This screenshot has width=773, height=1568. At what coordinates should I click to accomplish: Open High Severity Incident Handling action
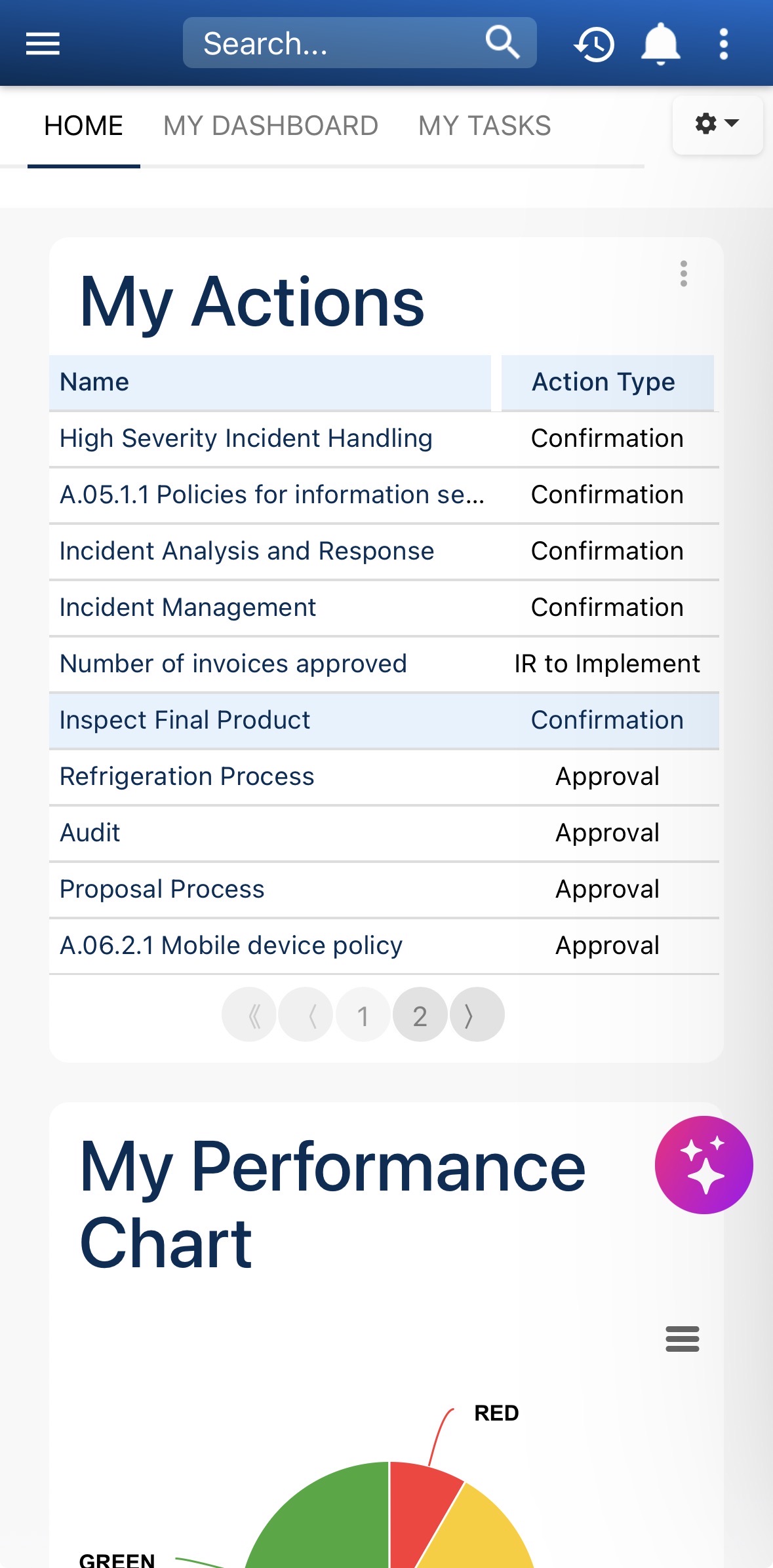[x=246, y=438]
